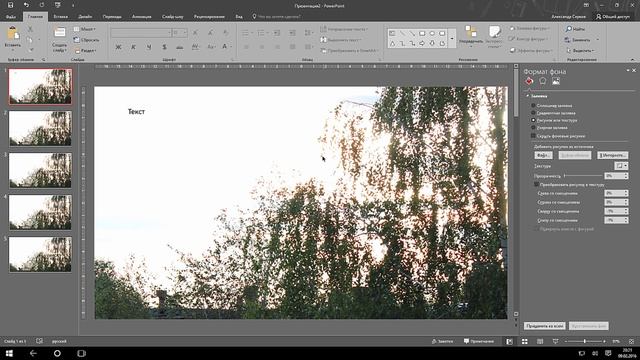
Task: Click the Примечания button in status bar
Action: (x=479, y=341)
